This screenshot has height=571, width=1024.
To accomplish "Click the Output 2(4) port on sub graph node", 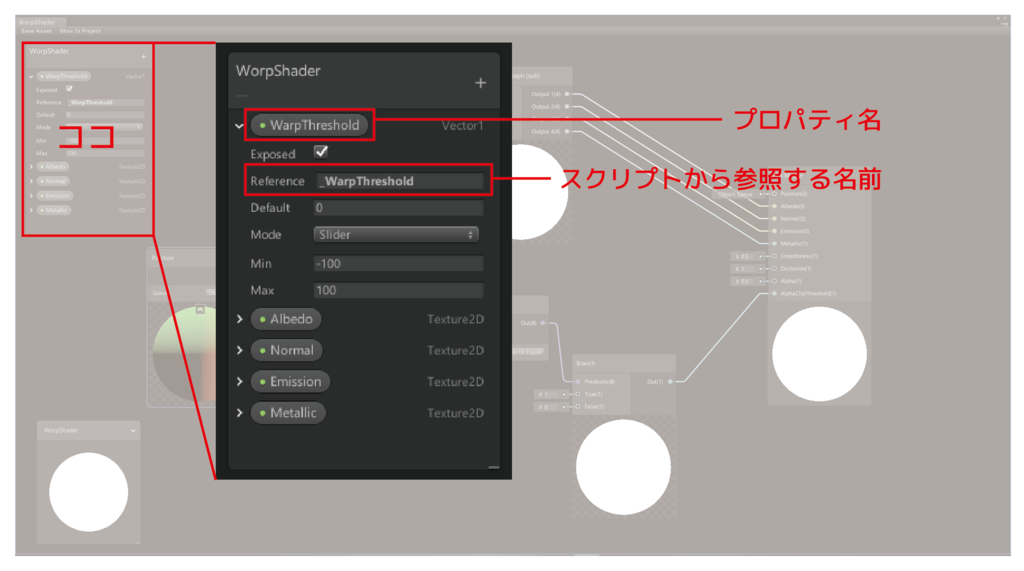I will coord(567,106).
